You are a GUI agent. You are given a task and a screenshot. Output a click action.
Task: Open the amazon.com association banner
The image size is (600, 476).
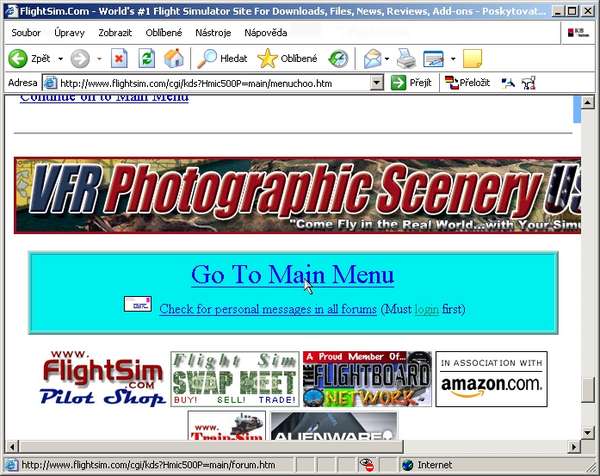491,379
